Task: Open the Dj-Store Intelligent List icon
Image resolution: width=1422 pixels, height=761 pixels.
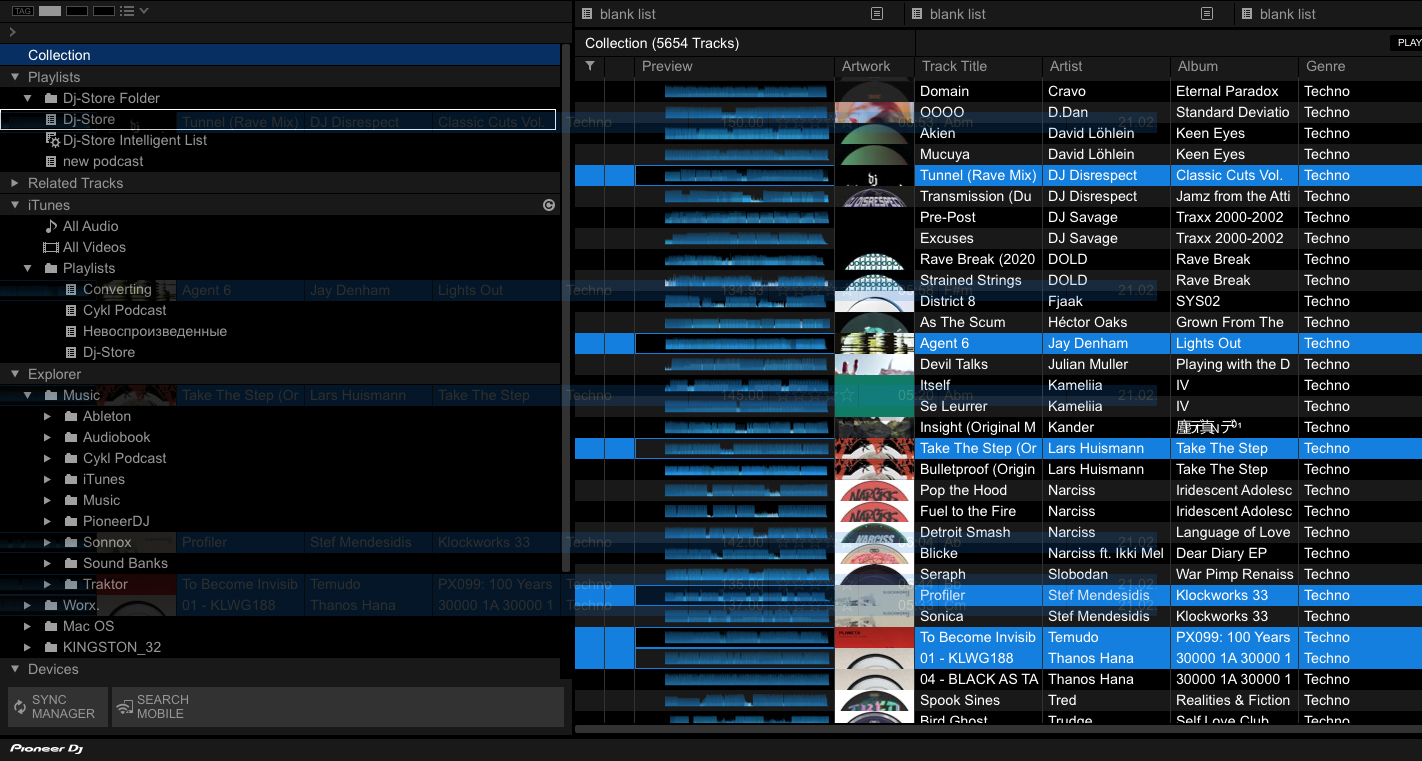Action: point(54,140)
